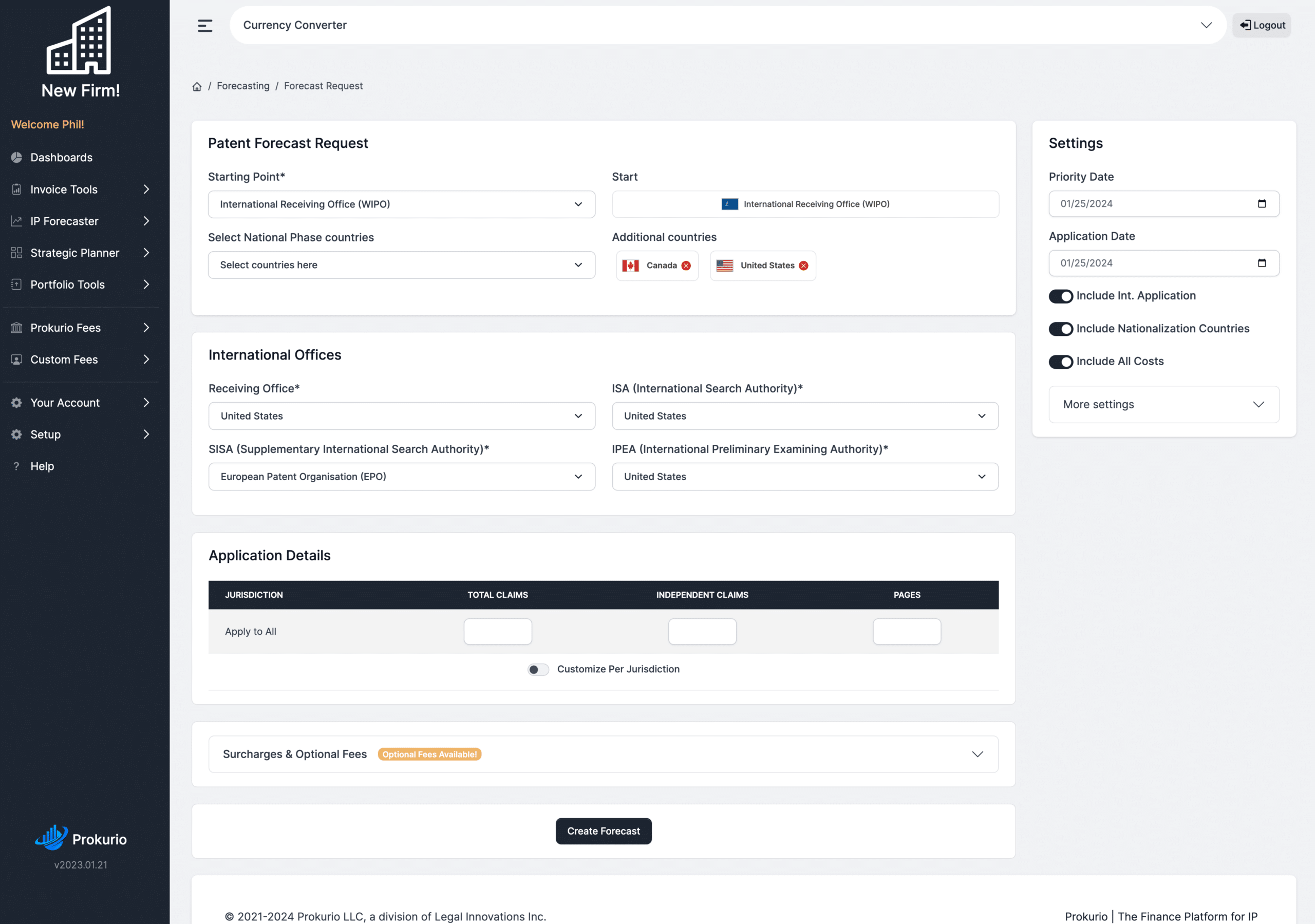Image resolution: width=1315 pixels, height=924 pixels.
Task: Expand the Currency Converter bar
Action: pyautogui.click(x=727, y=25)
